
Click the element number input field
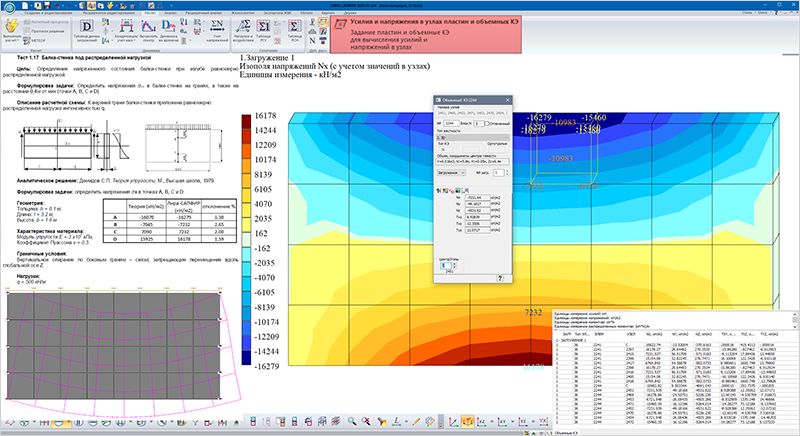[x=451, y=123]
